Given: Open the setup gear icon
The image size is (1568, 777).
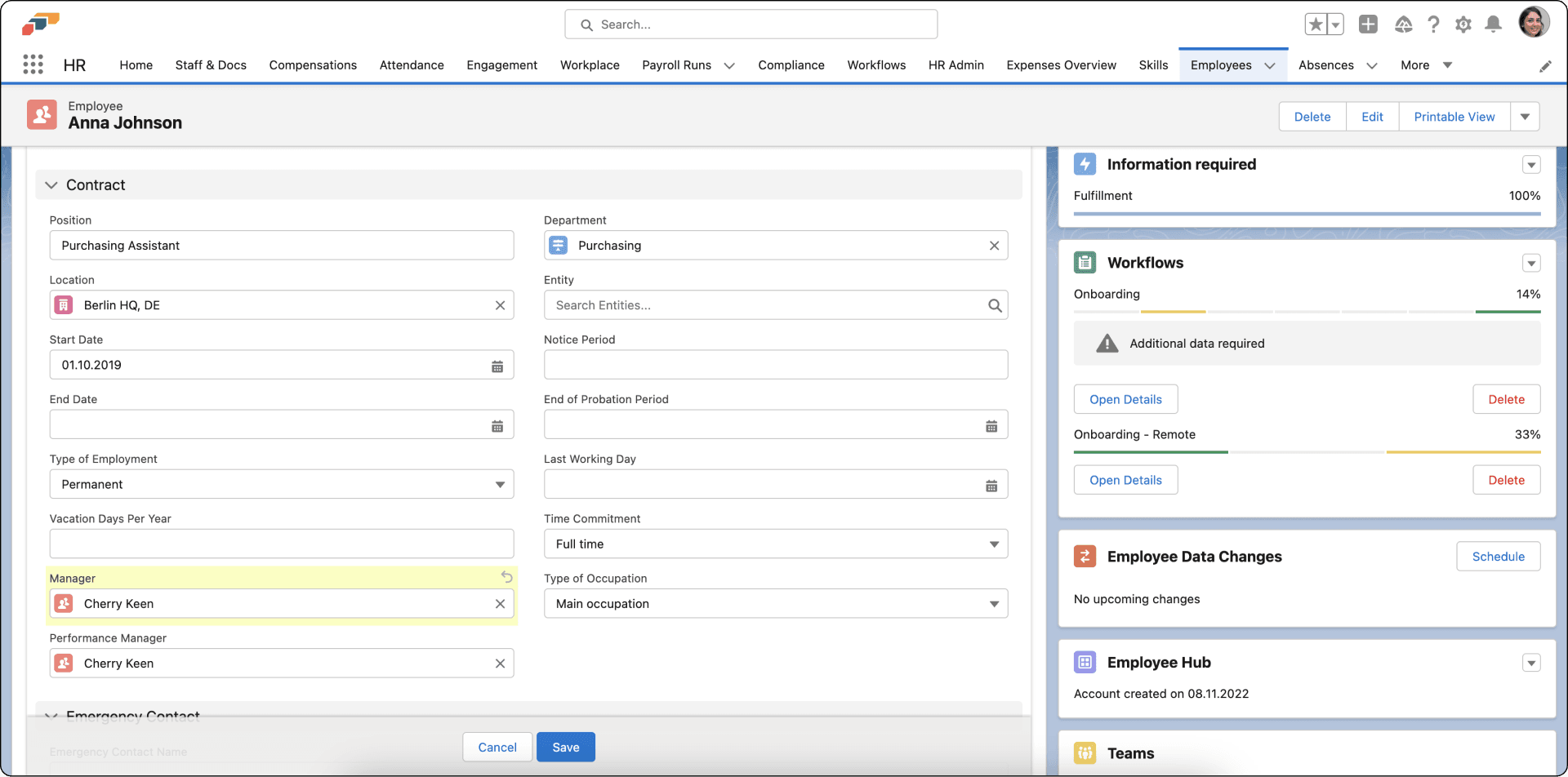Looking at the screenshot, I should click(x=1463, y=24).
